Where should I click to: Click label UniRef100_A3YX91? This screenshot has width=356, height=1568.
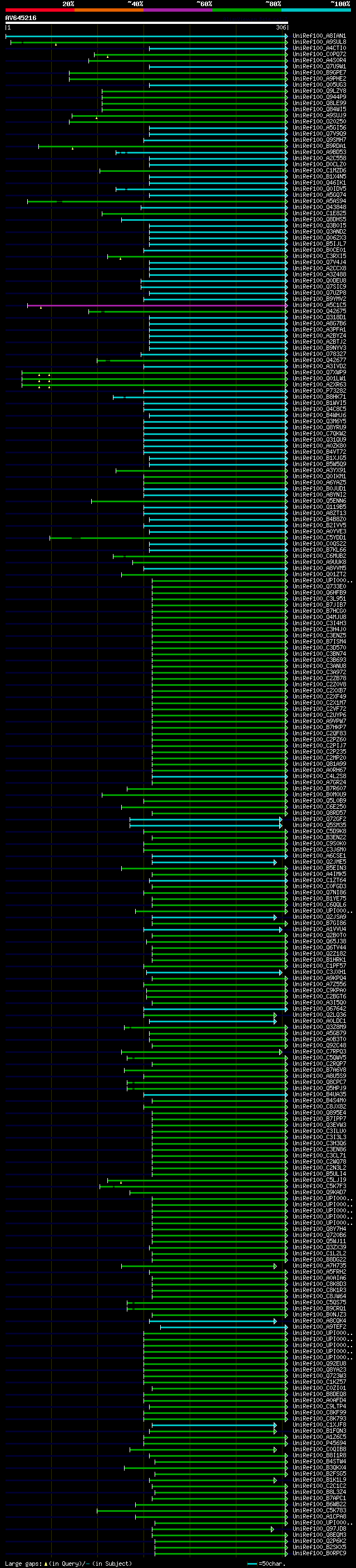coord(319,471)
